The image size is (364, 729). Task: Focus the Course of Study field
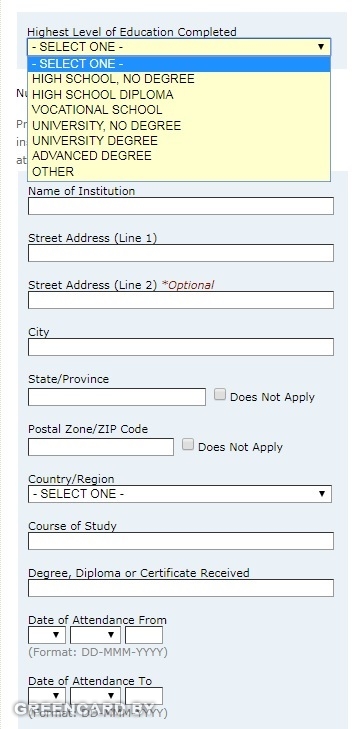click(x=181, y=541)
